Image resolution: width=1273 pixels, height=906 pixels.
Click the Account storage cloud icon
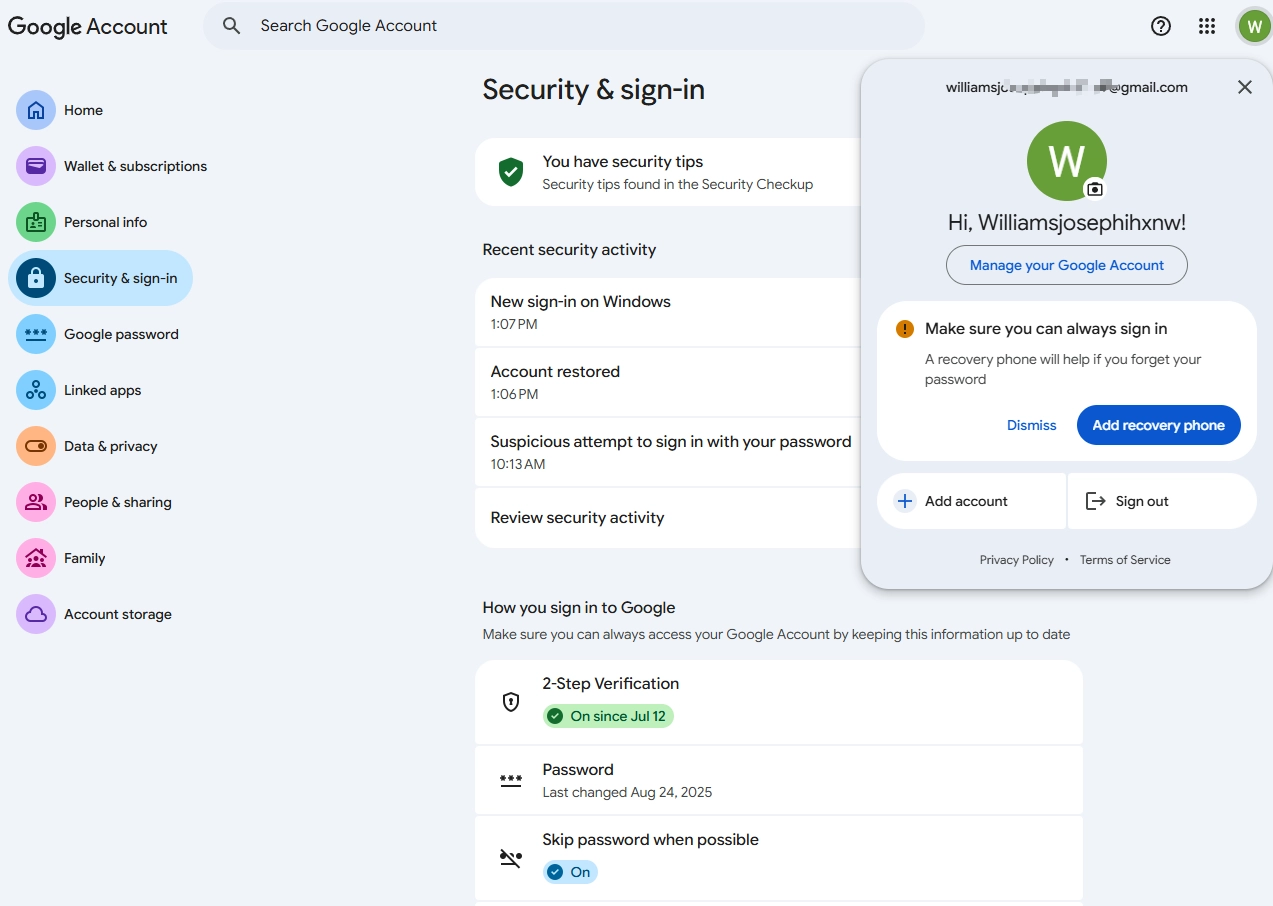point(36,614)
